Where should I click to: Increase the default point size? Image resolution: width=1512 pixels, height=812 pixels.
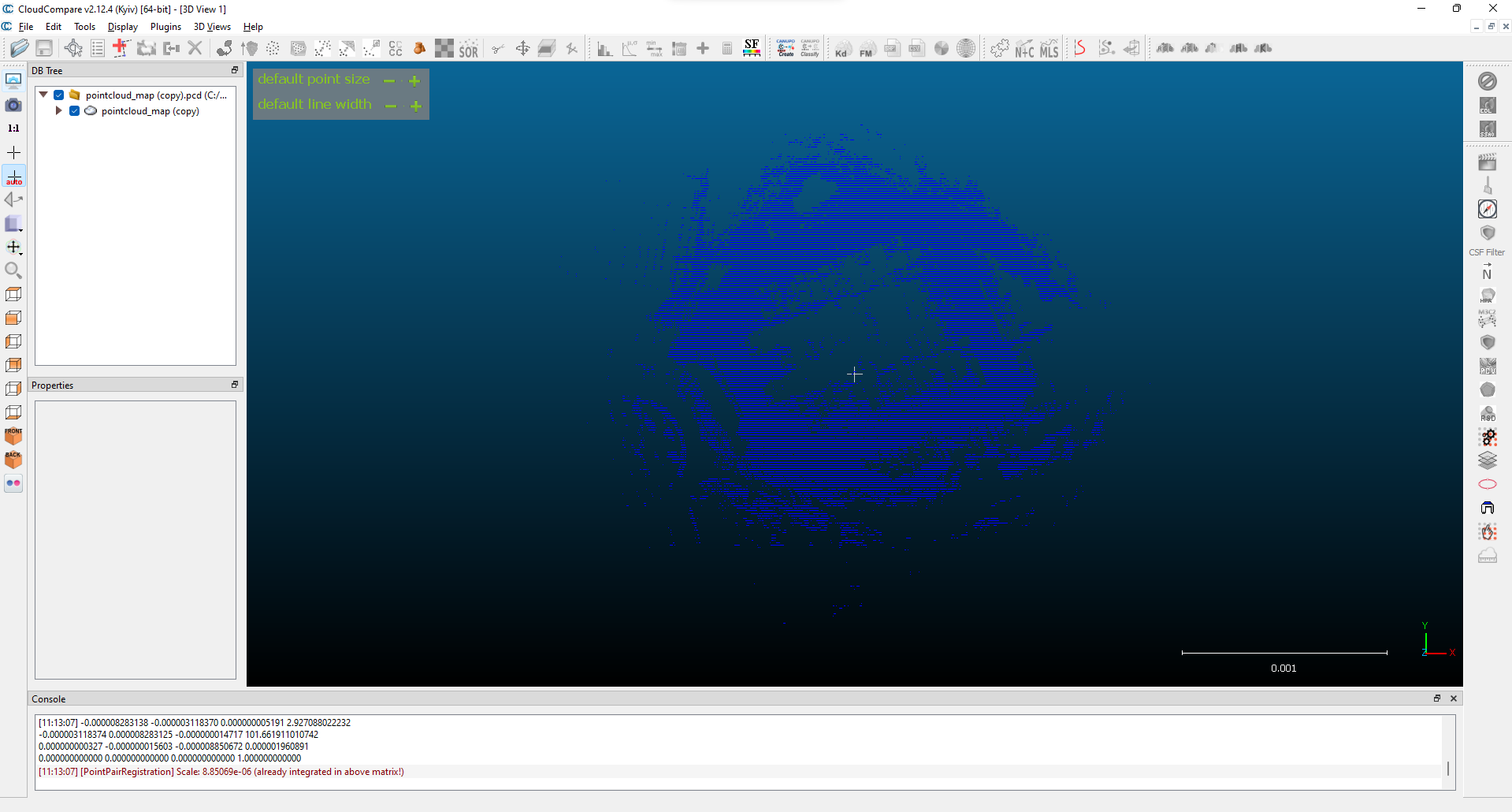[x=414, y=80]
